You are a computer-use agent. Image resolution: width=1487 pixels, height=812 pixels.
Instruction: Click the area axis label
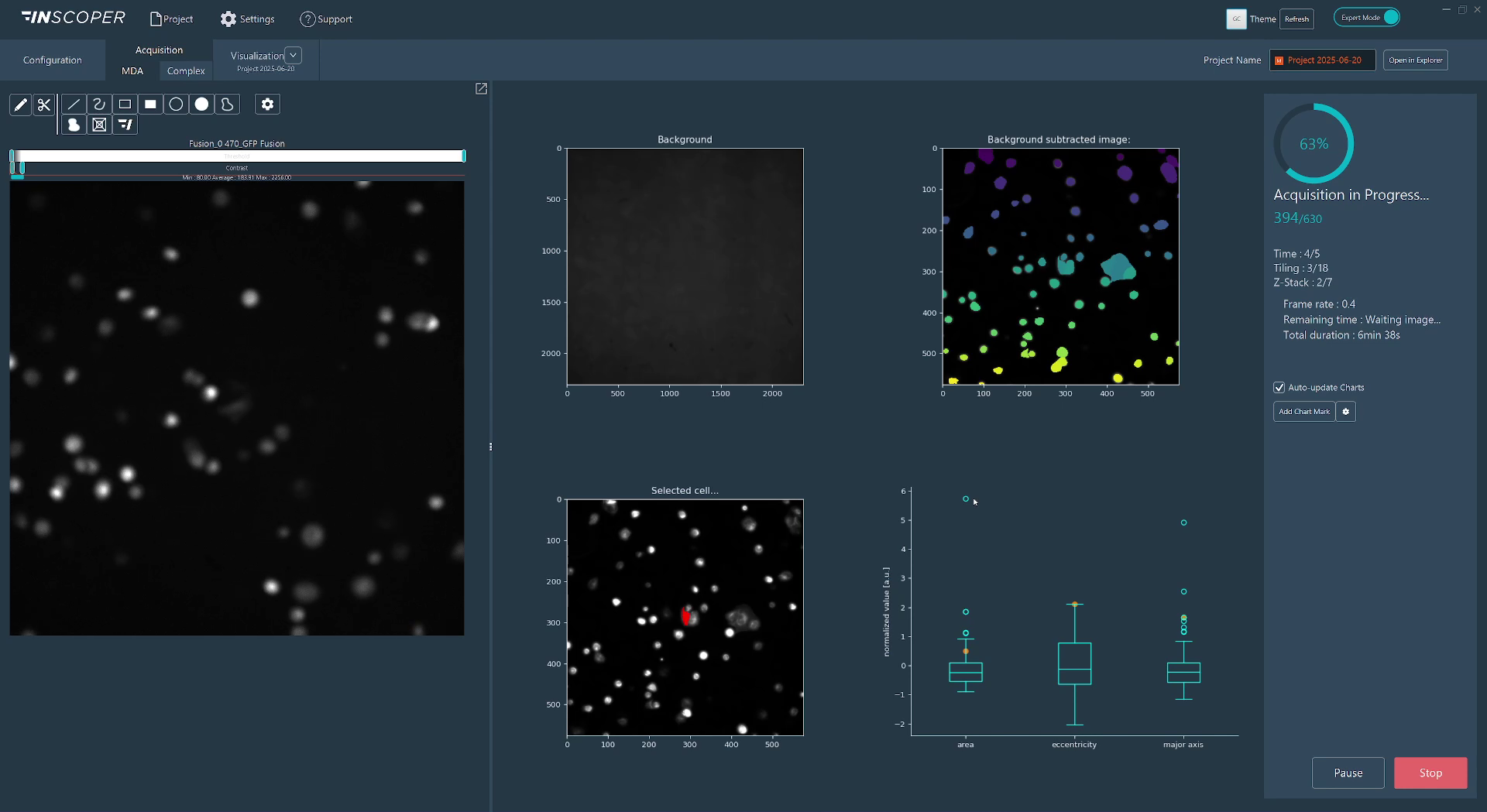coord(966,745)
